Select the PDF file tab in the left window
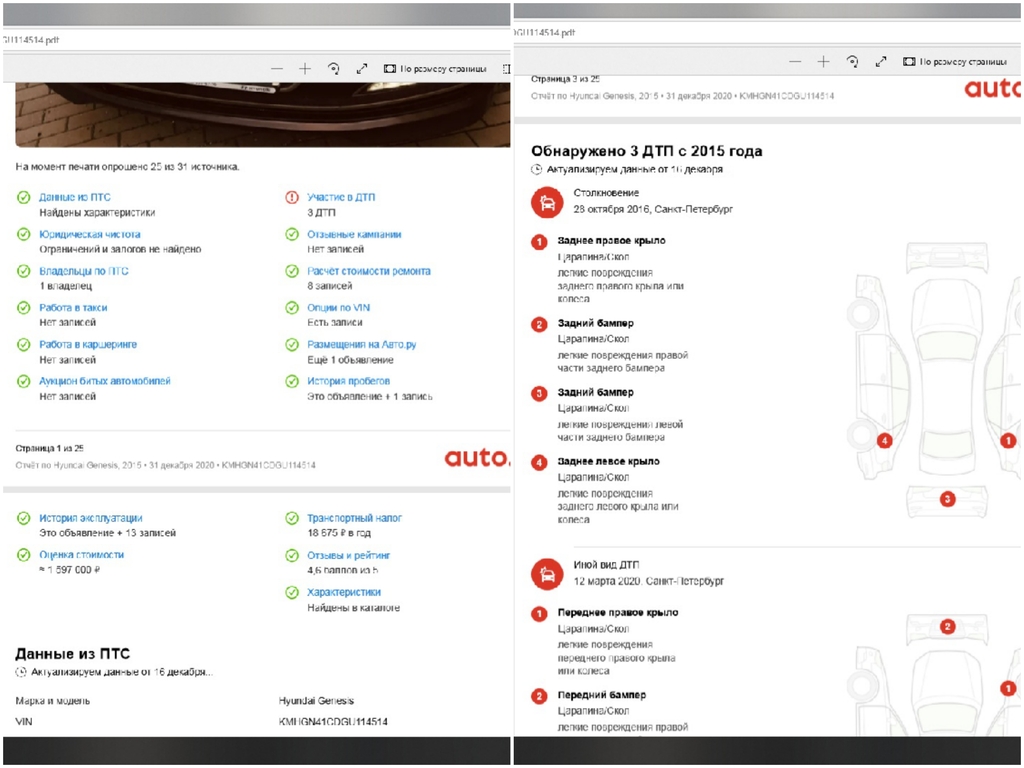This screenshot has width=1024, height=768. (31, 40)
